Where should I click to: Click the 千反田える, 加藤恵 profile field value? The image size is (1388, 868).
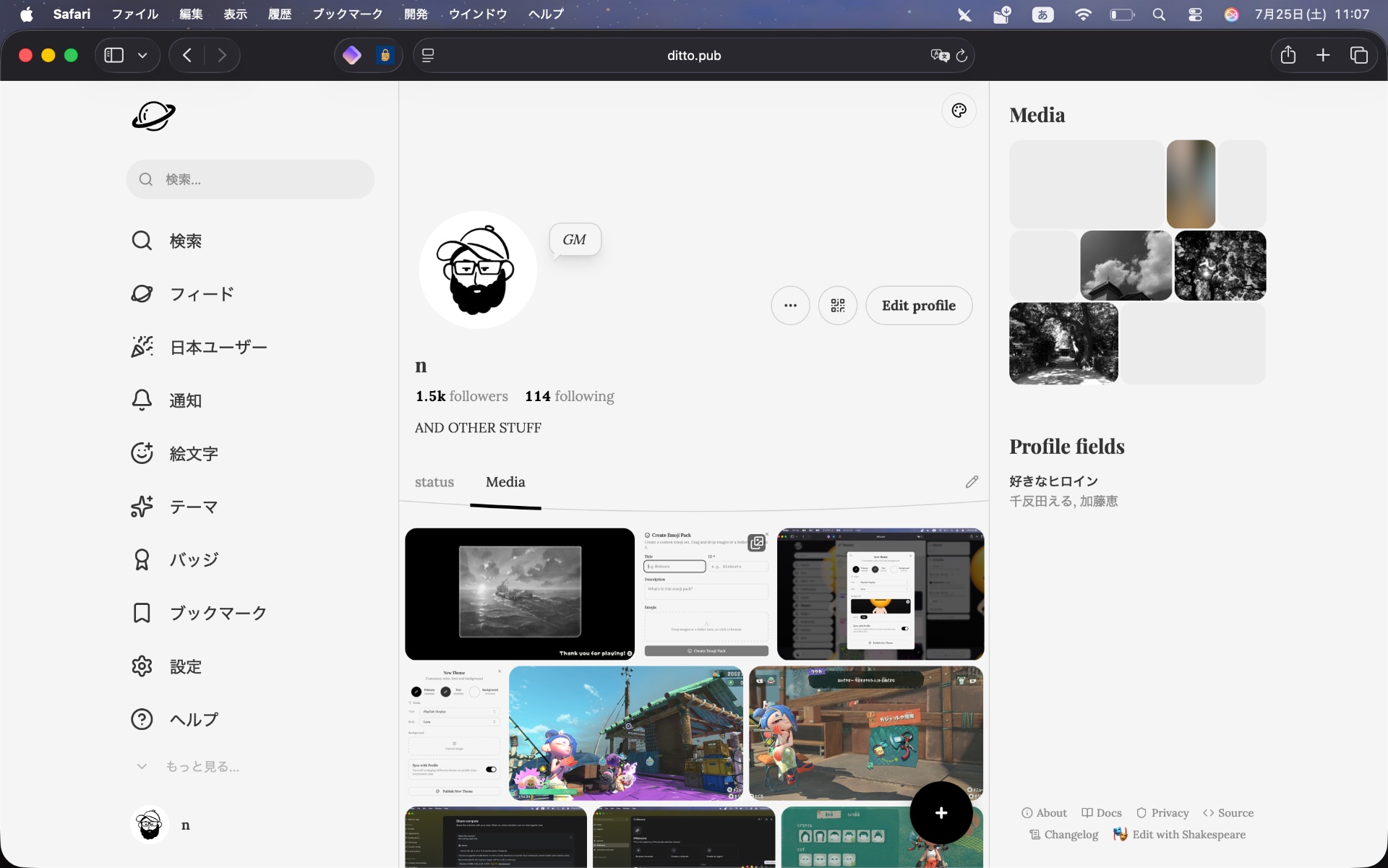1063,502
